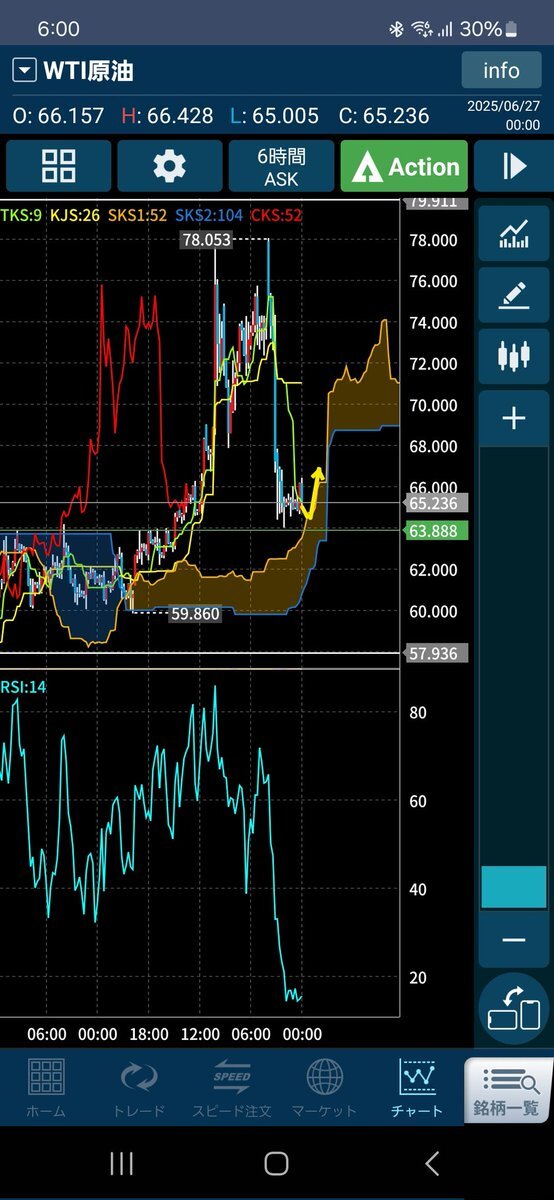The image size is (554, 1200).
Task: Zoom in with the plus button
Action: (x=514, y=418)
